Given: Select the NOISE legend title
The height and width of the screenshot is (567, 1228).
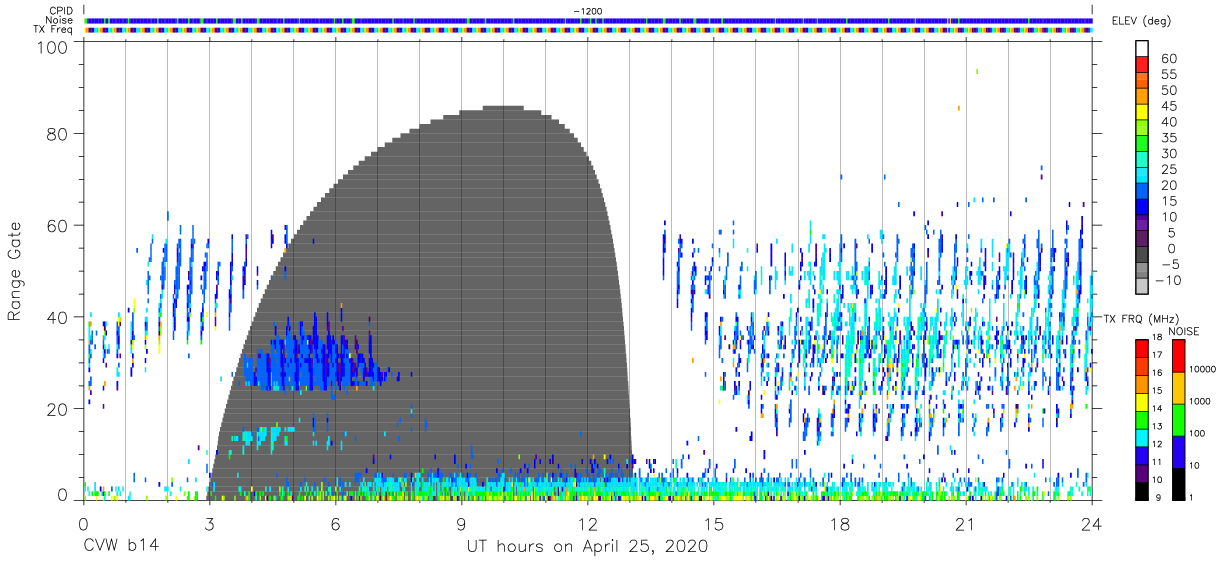Looking at the screenshot, I should (1183, 331).
